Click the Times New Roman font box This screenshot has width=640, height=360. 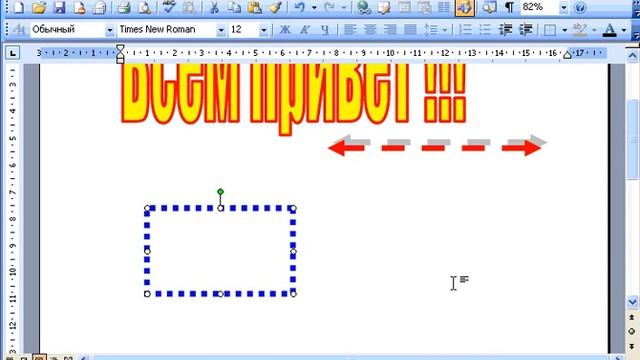coord(167,29)
